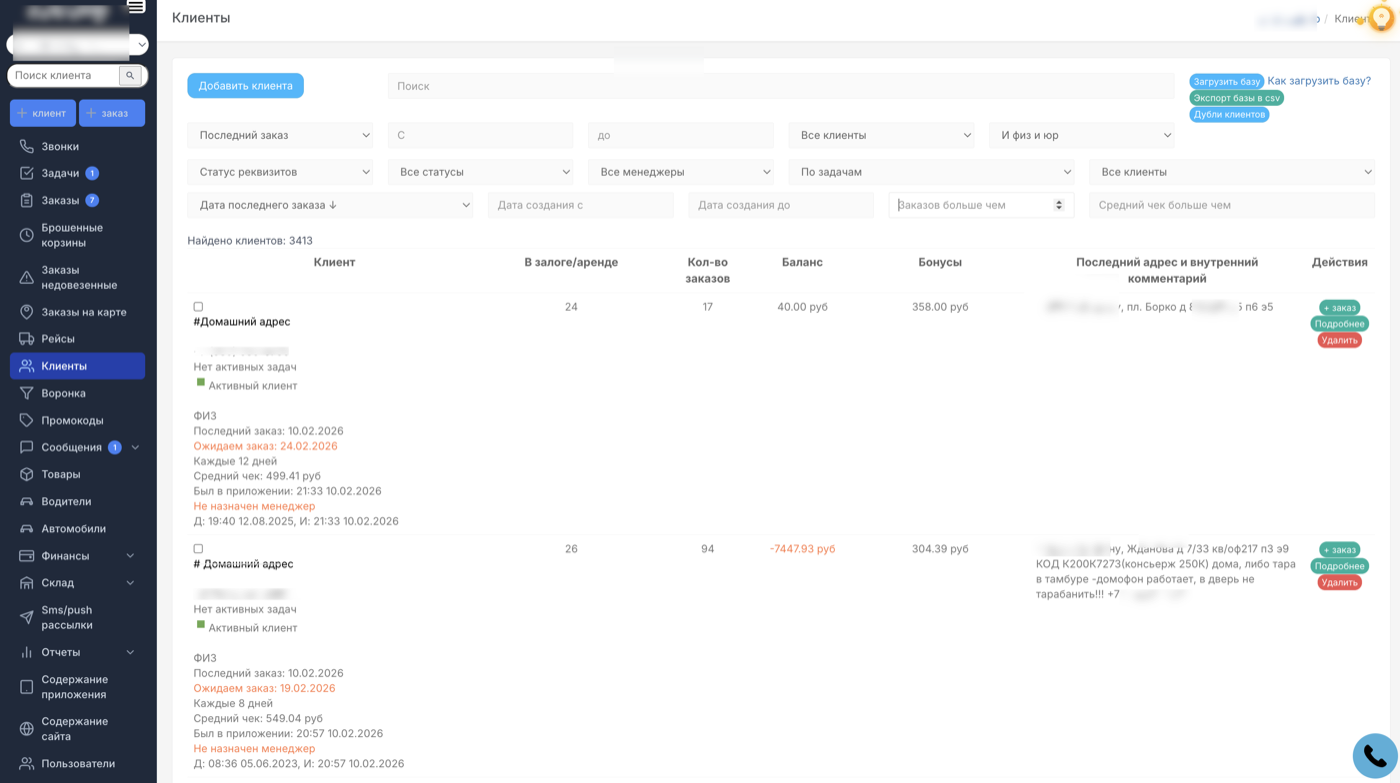1400x783 pixels.
Task: Click the Товары box icon
Action: (27, 474)
